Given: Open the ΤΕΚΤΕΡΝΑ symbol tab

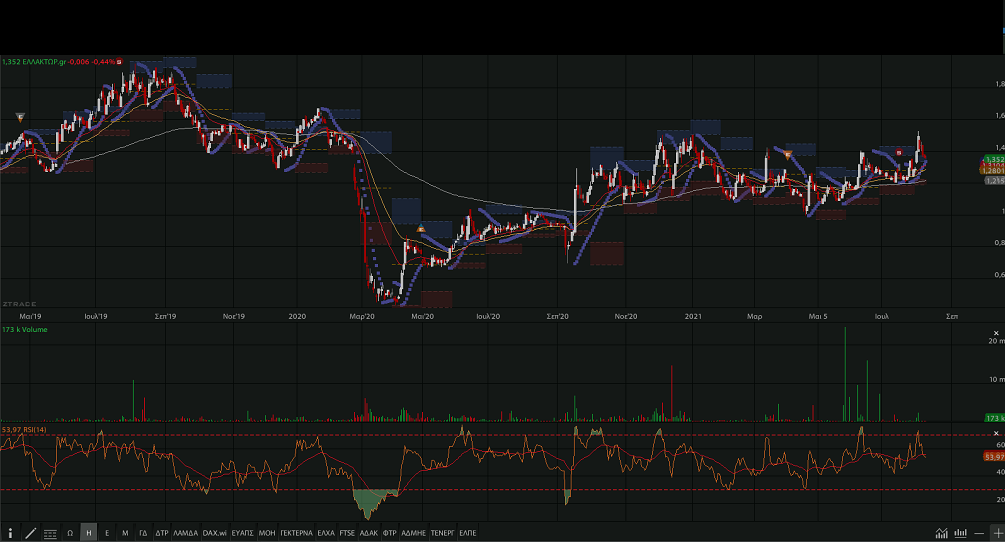Looking at the screenshot, I should click(296, 533).
